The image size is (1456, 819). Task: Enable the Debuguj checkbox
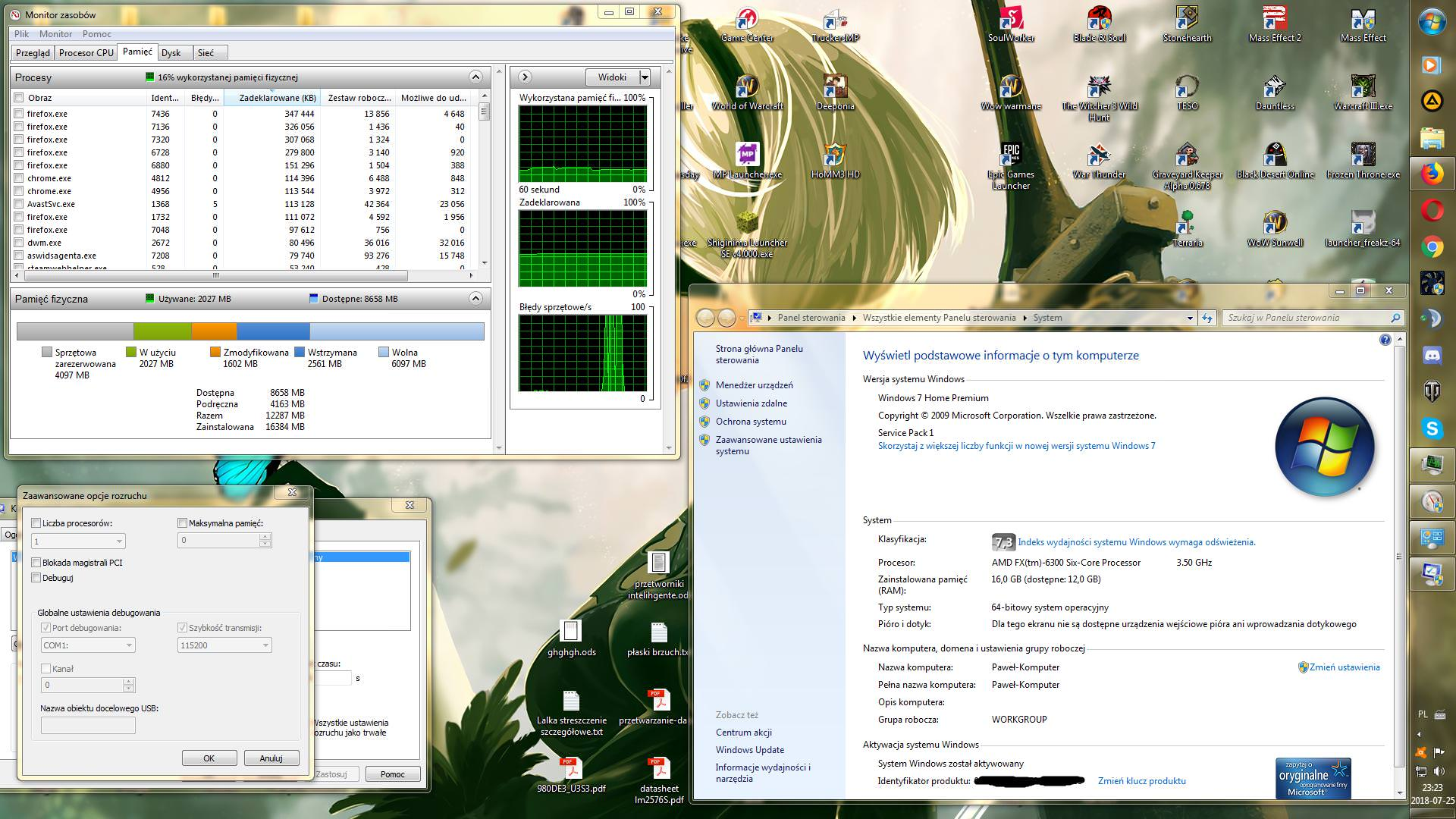[36, 578]
